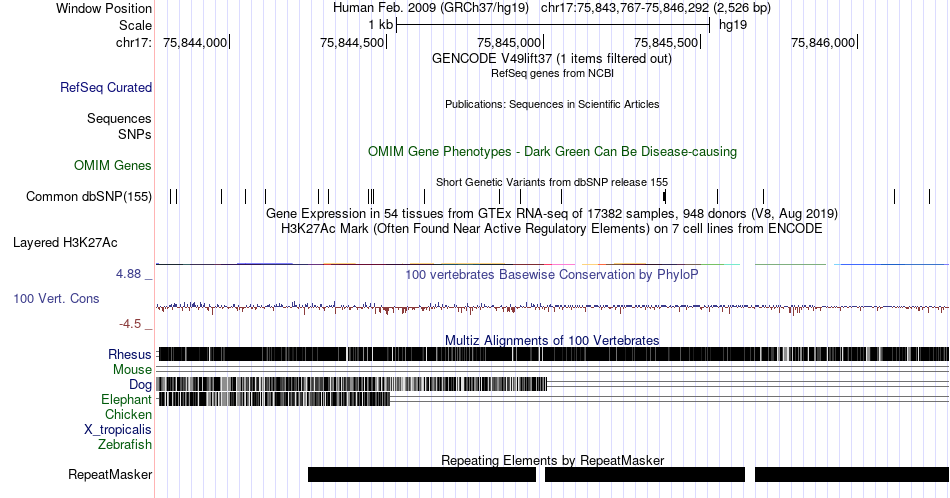Click the Window Position label
Screen dimensions: 950x498
pyautogui.click(x=104, y=8)
